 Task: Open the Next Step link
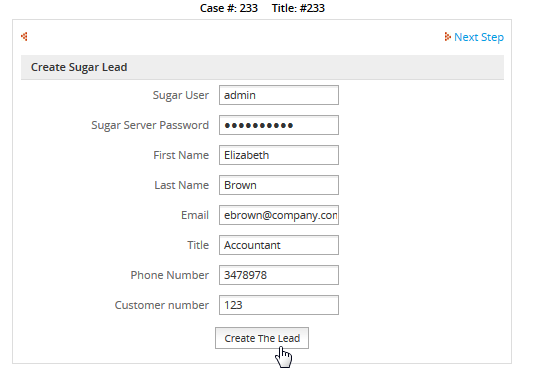(479, 37)
